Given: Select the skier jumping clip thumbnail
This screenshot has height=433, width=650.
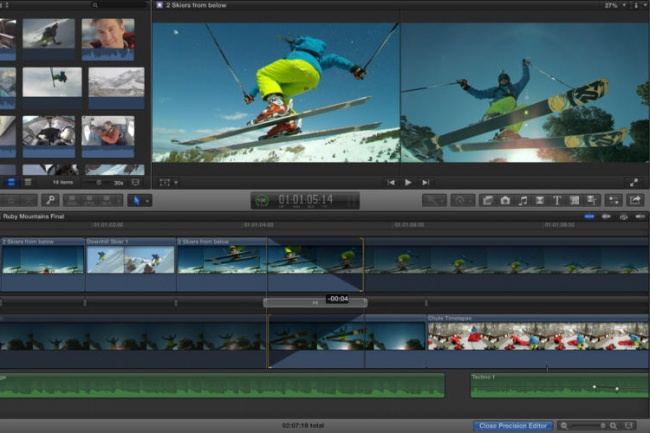Looking at the screenshot, I should point(49,39).
